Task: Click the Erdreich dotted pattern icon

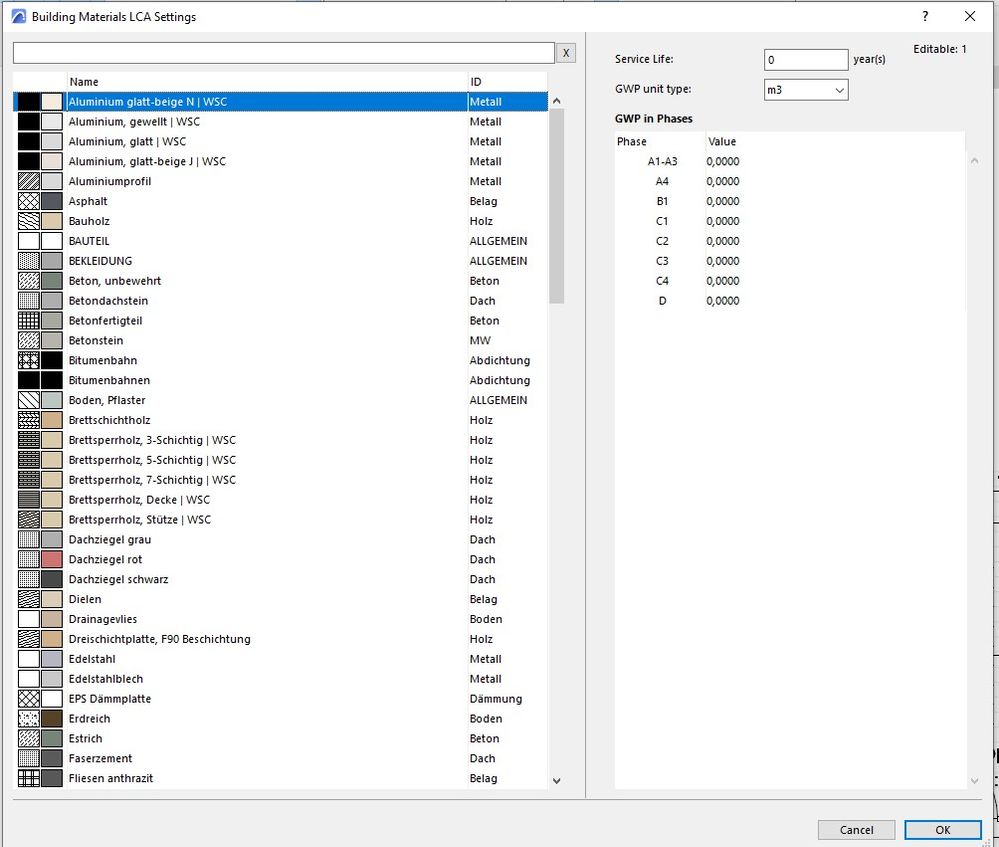Action: [29, 719]
